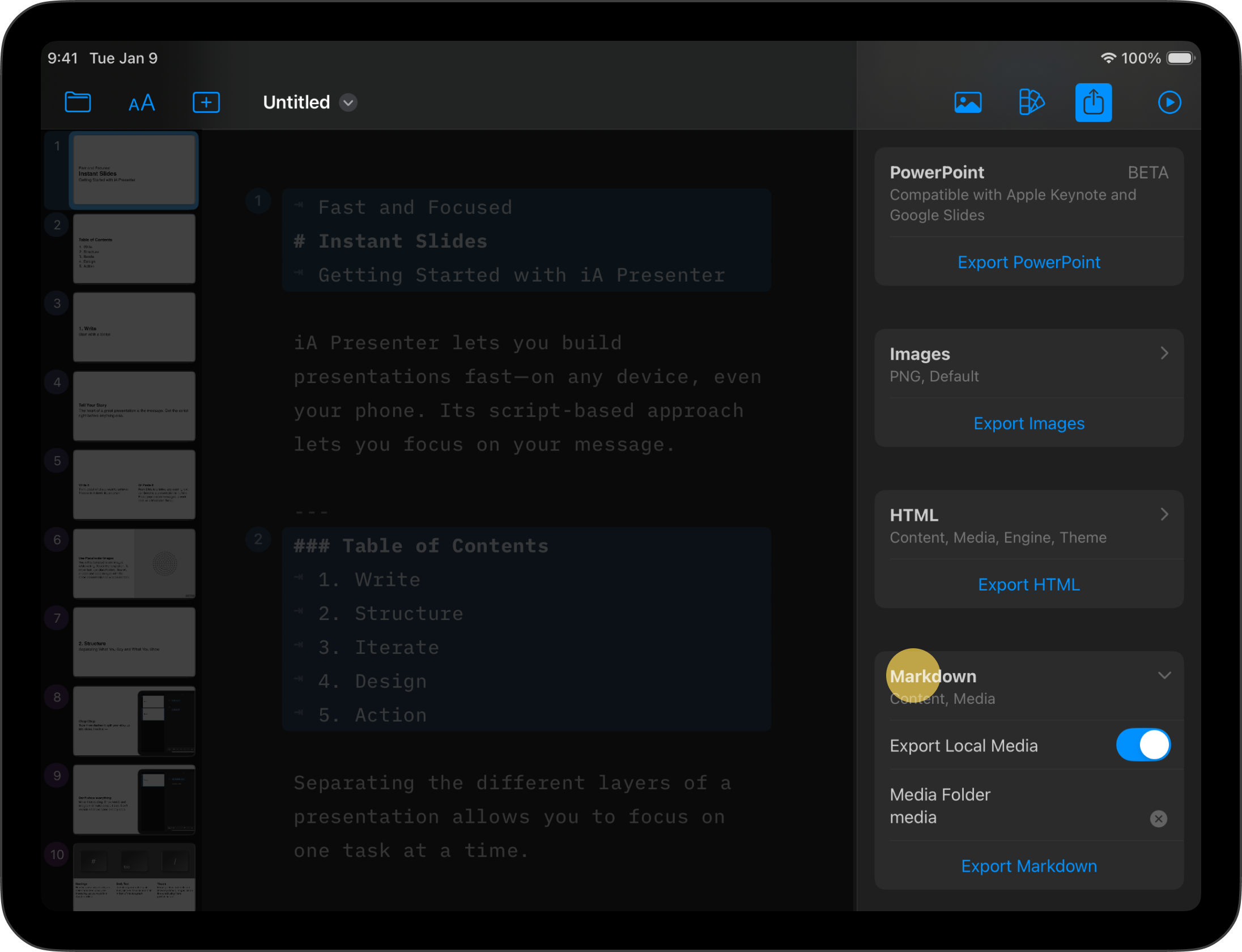The height and width of the screenshot is (952, 1242).
Task: Click Export Images
Action: (x=1028, y=423)
